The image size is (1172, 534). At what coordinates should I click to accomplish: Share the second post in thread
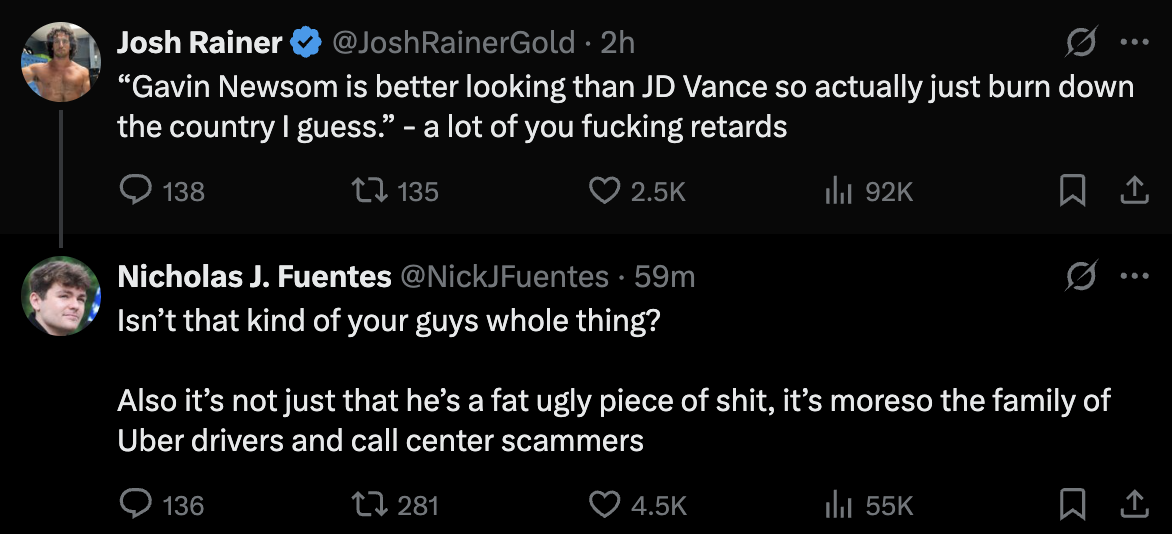[1133, 505]
